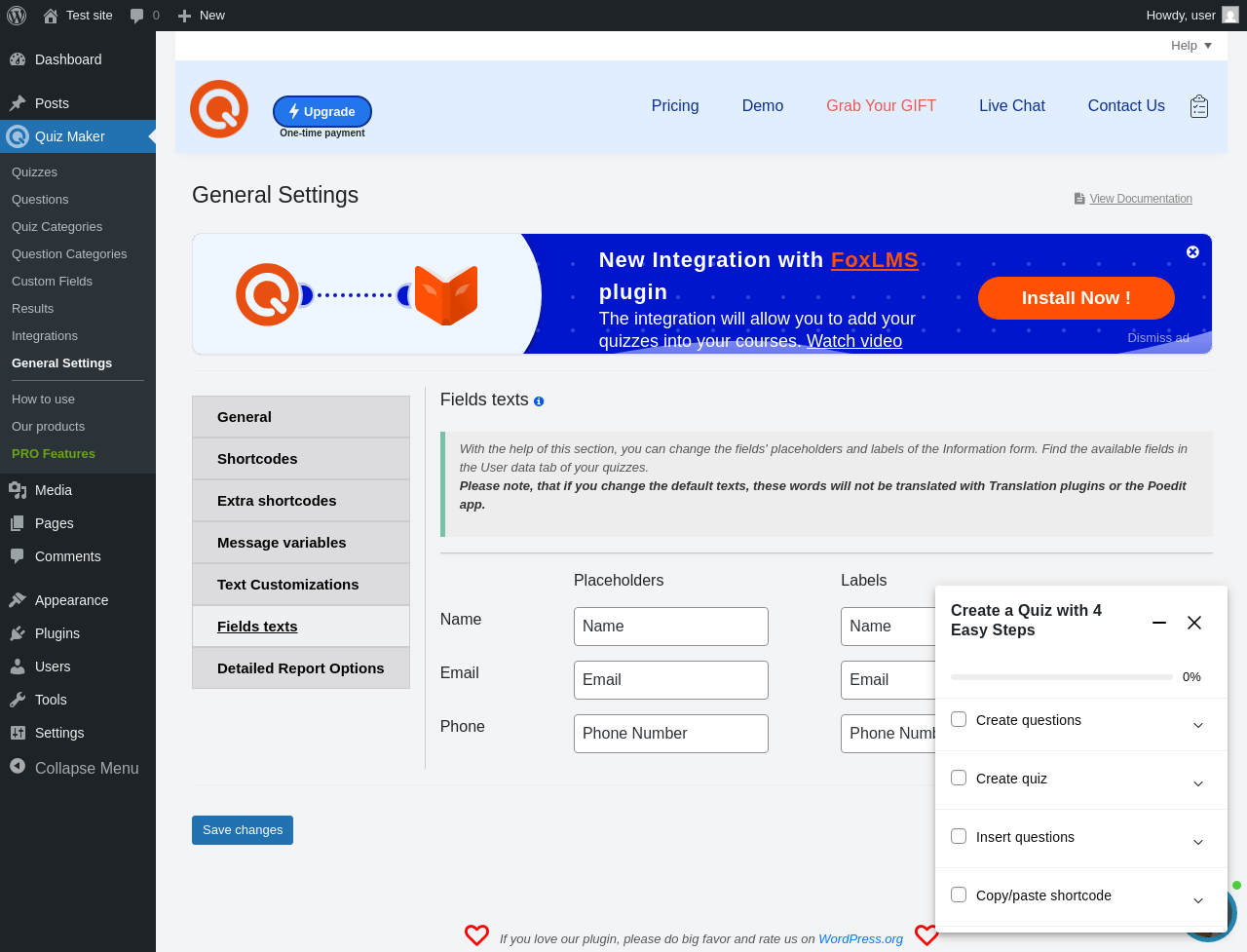Click the Watch video link
The height and width of the screenshot is (952, 1247).
click(854, 341)
